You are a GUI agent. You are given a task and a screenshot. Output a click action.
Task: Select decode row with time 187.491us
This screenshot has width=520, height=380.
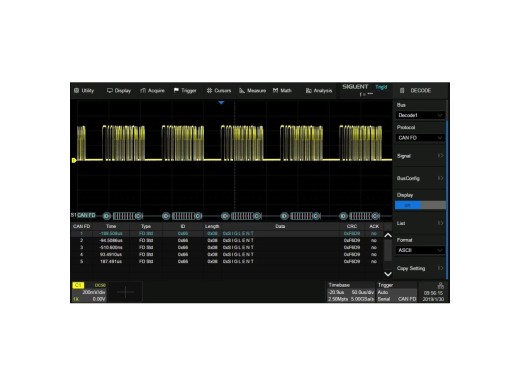[227, 261]
